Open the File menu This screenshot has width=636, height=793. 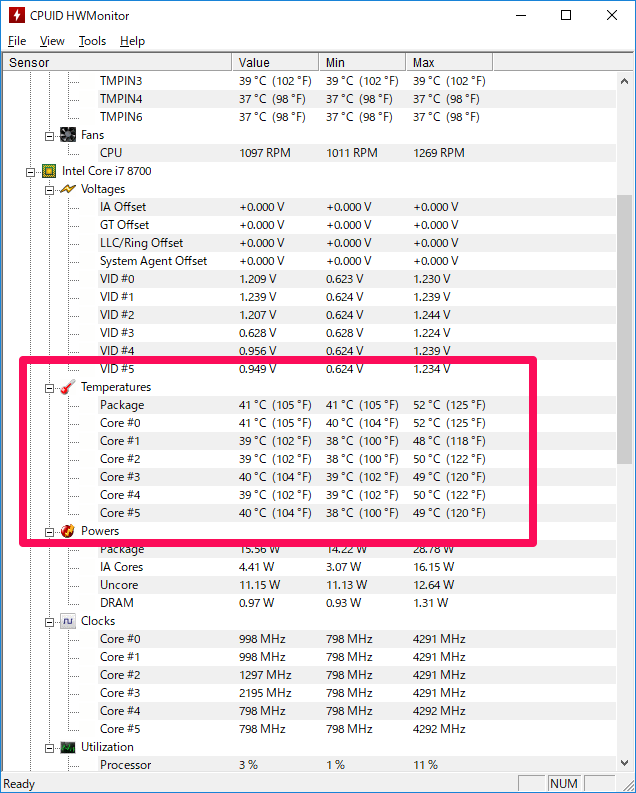click(x=17, y=41)
